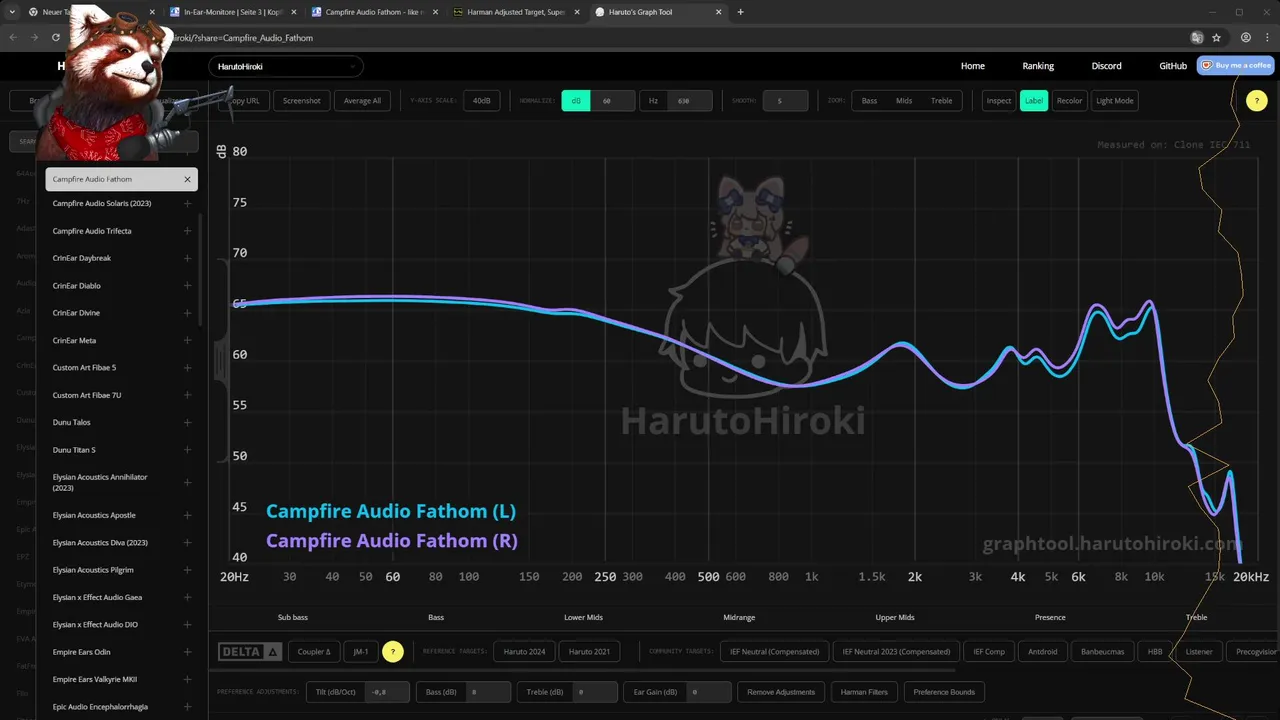Click Buy me a coffee button
Image resolution: width=1280 pixels, height=720 pixels.
tap(1235, 65)
